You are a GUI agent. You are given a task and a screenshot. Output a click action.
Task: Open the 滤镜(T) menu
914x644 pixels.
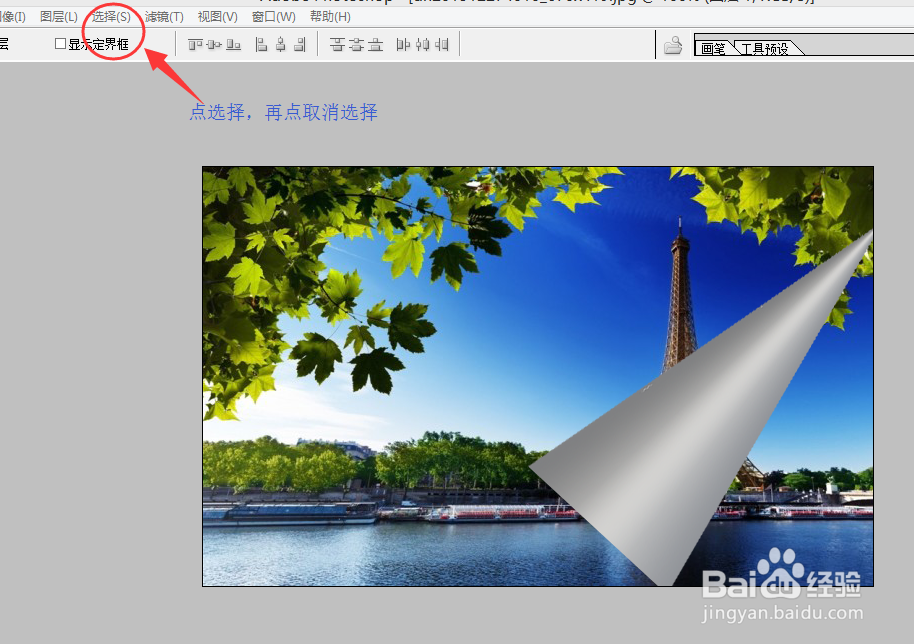coord(164,17)
